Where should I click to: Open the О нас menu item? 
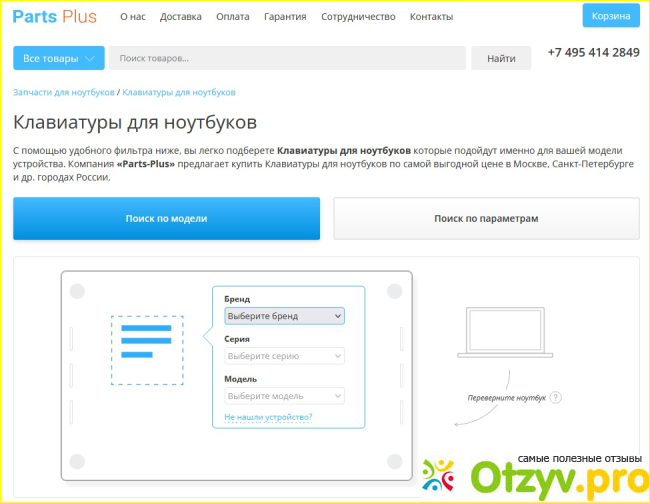[133, 17]
